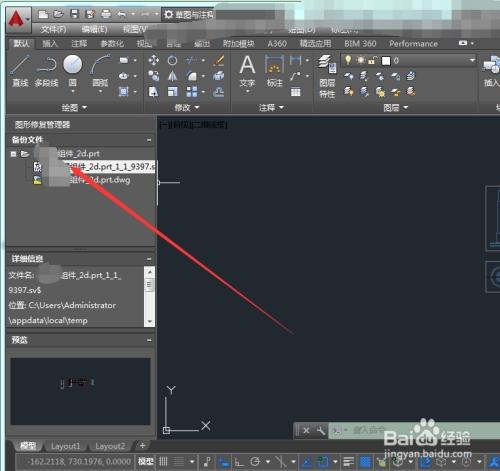The height and width of the screenshot is (471, 500).
Task: Select the Stretch tool in 修改 panel
Action: coord(153,92)
